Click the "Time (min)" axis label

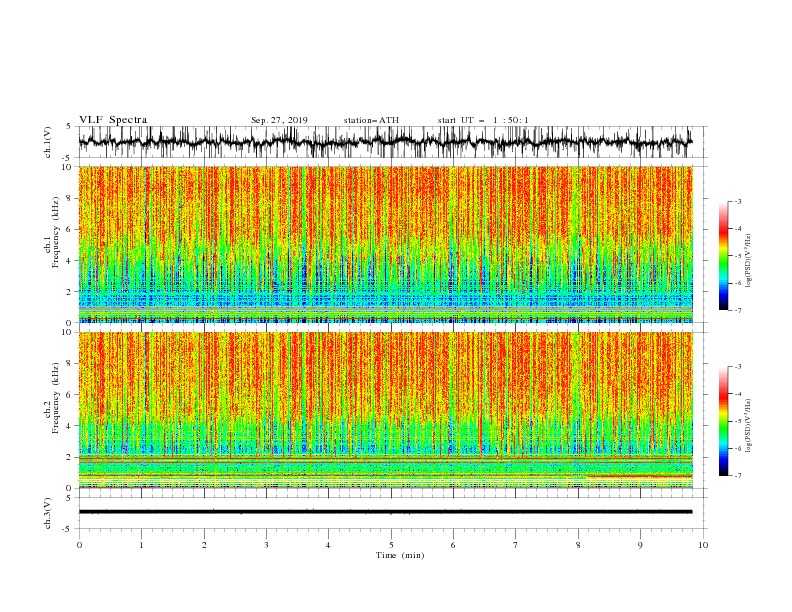click(x=400, y=555)
